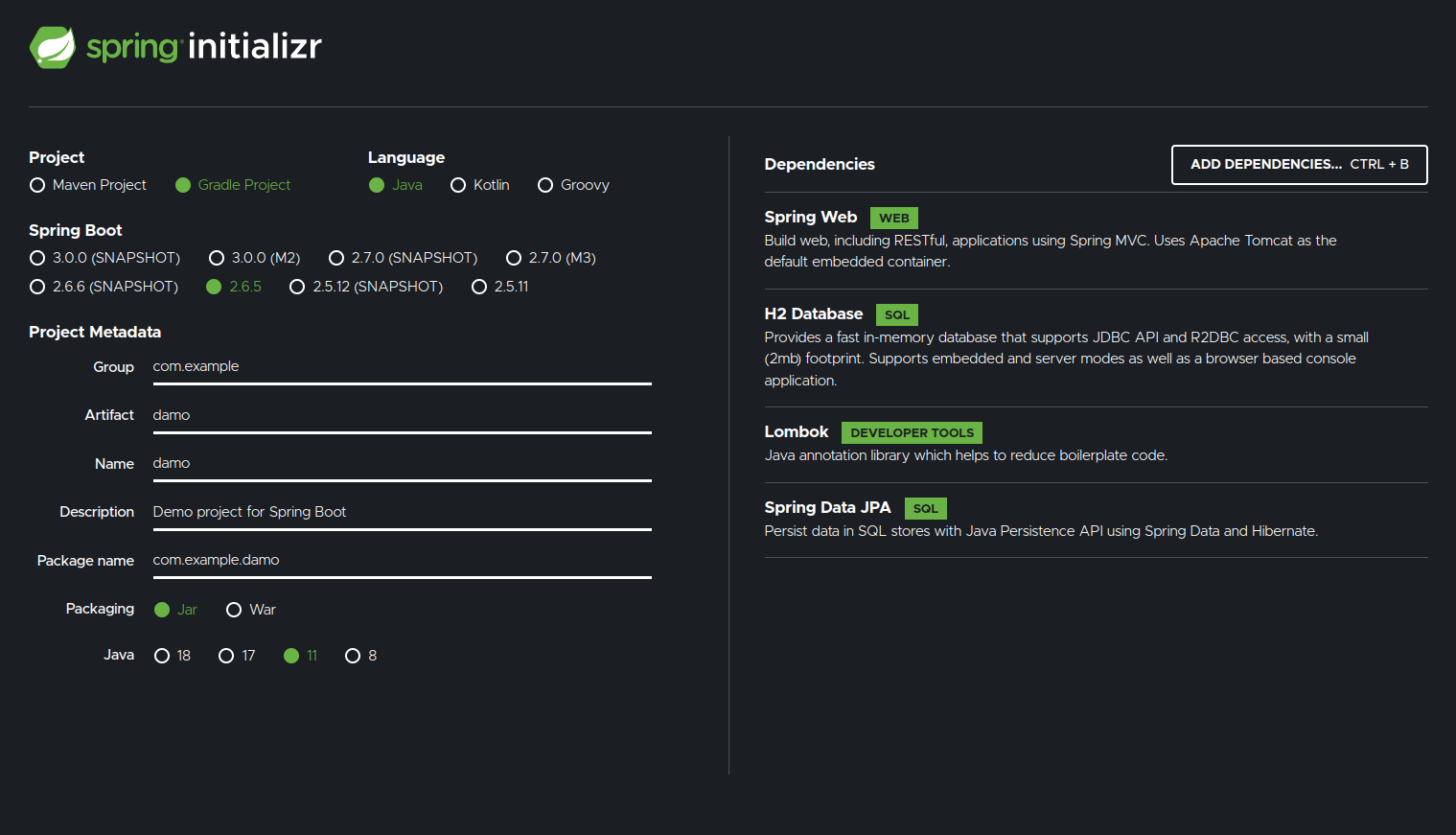Select Java version 8
Image resolution: width=1456 pixels, height=835 pixels.
point(361,656)
